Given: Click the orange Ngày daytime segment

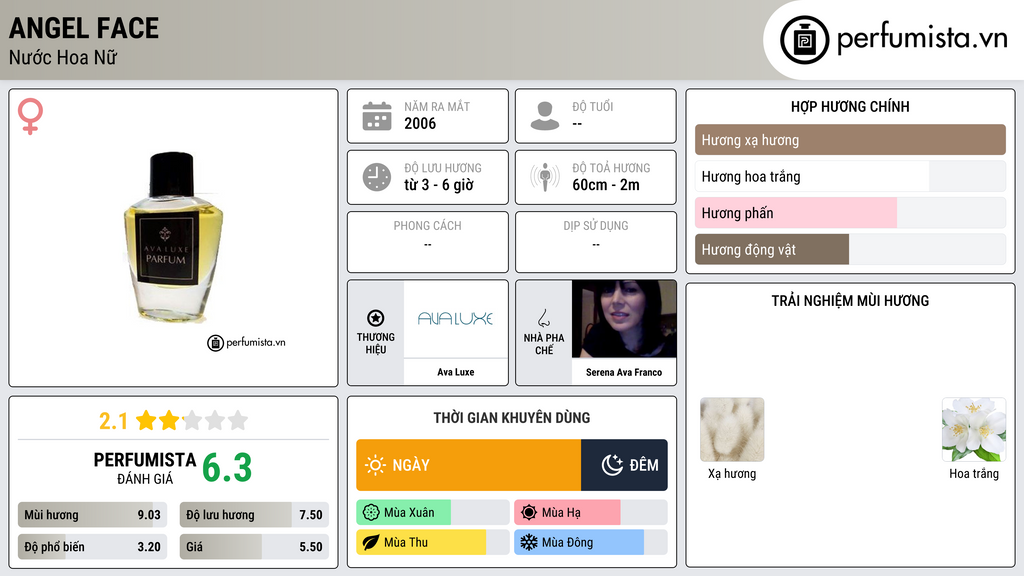Looking at the screenshot, I should tap(468, 465).
